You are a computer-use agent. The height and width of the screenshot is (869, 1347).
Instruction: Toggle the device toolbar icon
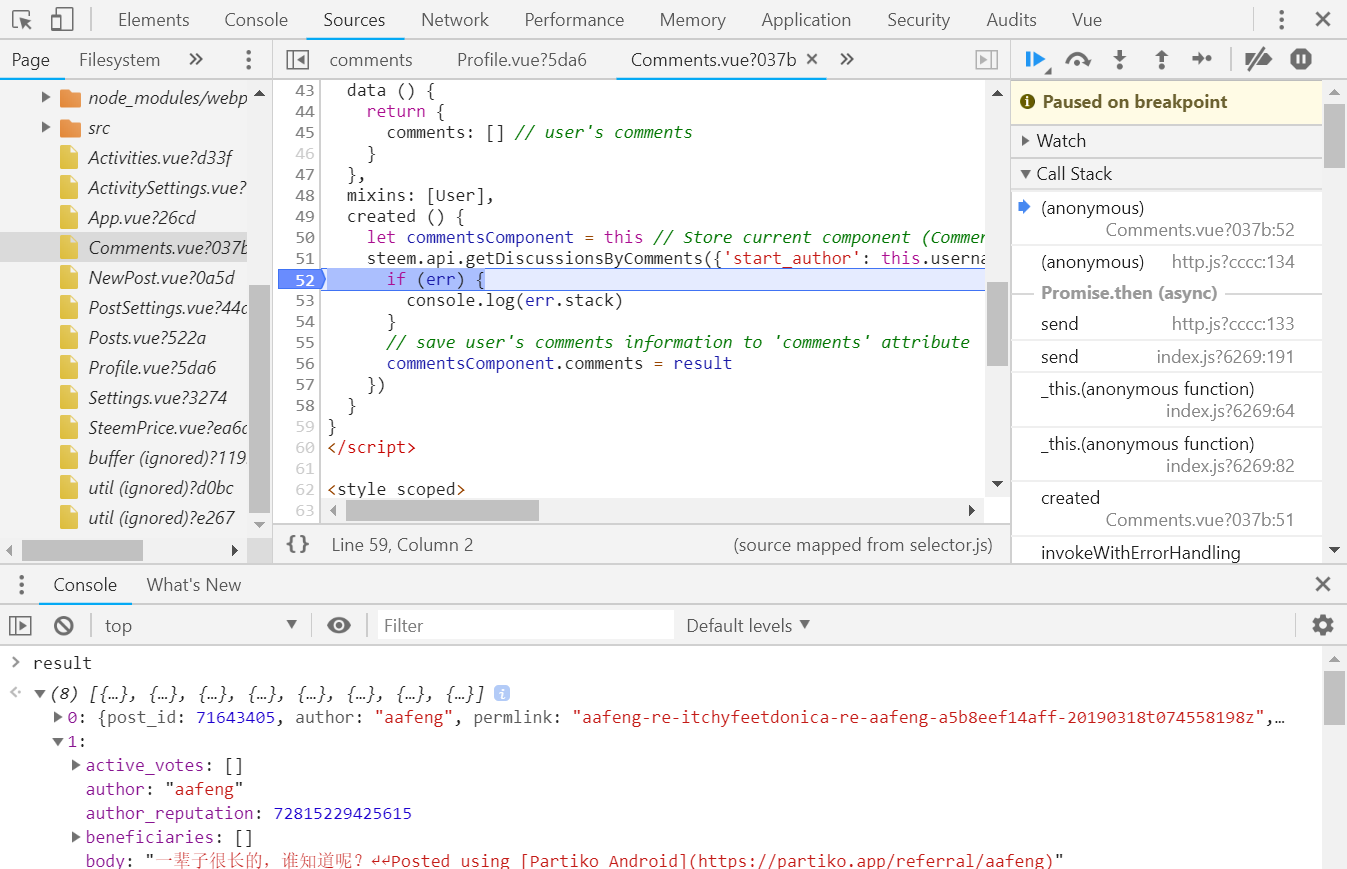tap(62, 19)
